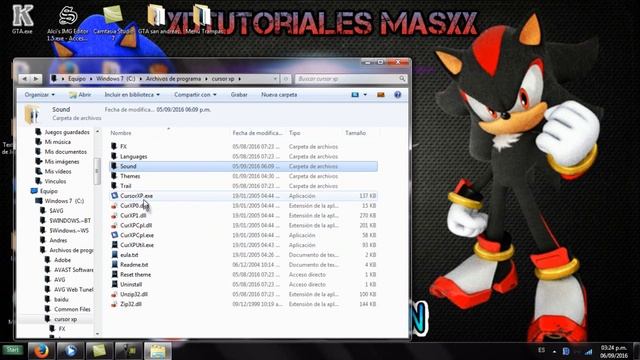640x360 pixels.
Task: Select the Languages folder row
Action: coord(243,156)
